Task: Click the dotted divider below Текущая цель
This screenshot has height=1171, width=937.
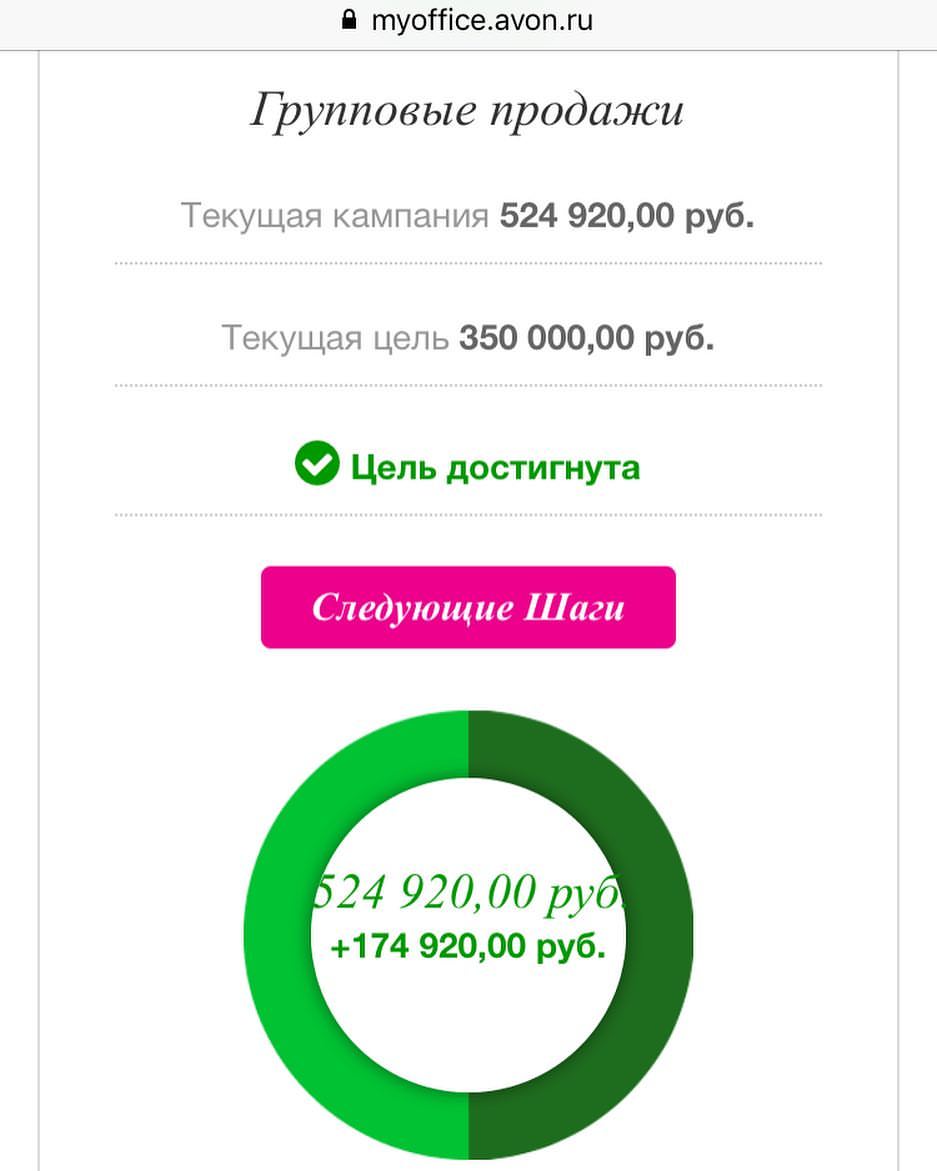Action: tap(468, 385)
